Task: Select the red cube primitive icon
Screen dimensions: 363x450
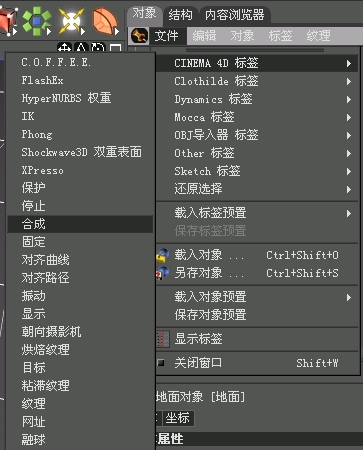Action: pos(8,21)
